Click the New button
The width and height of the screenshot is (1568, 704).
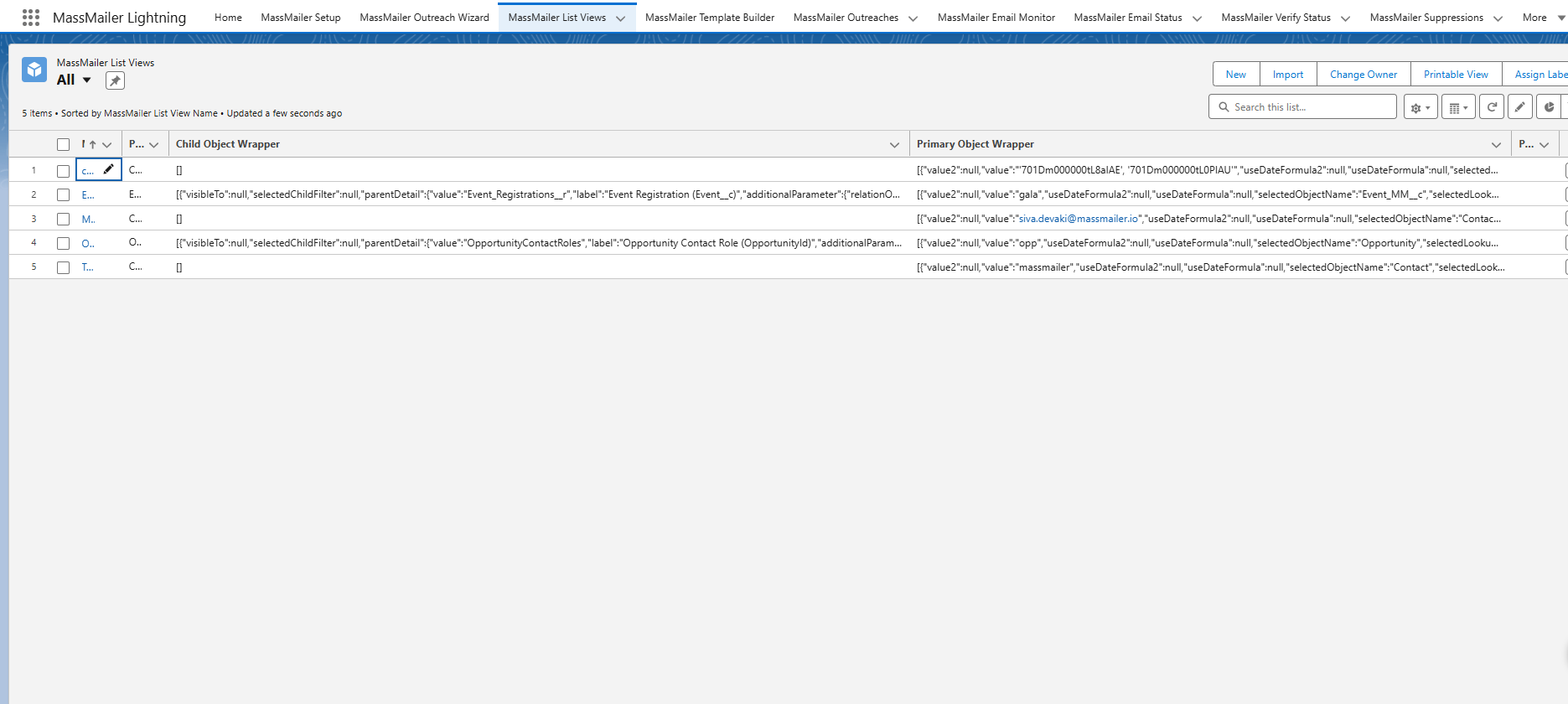(1236, 75)
